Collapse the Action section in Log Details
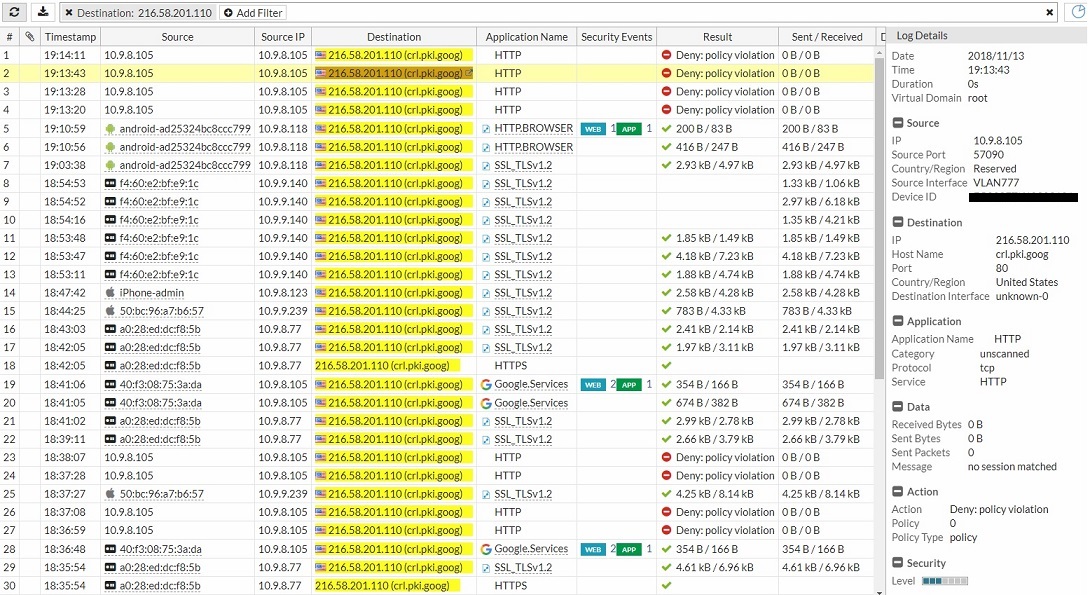 897,491
